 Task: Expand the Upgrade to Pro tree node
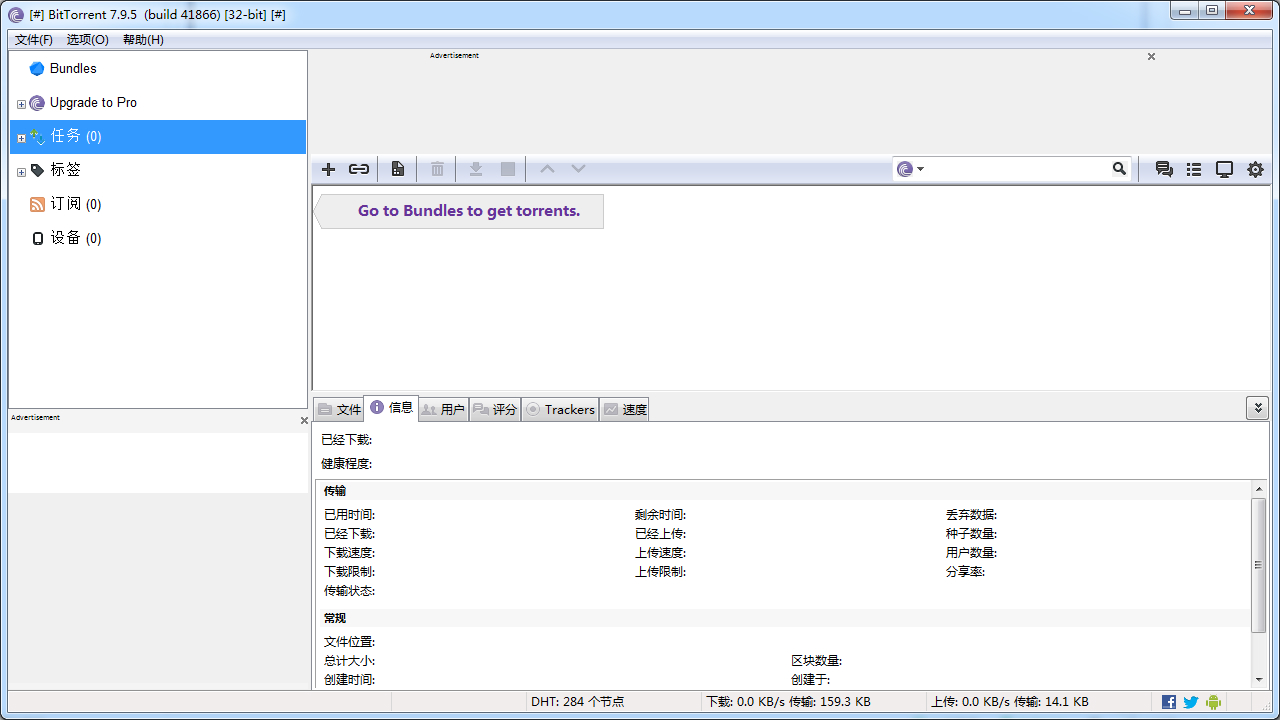21,104
